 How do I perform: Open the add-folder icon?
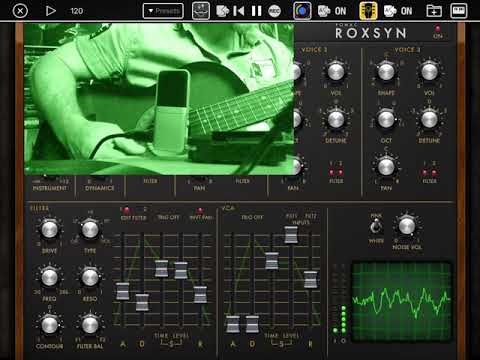click(434, 11)
